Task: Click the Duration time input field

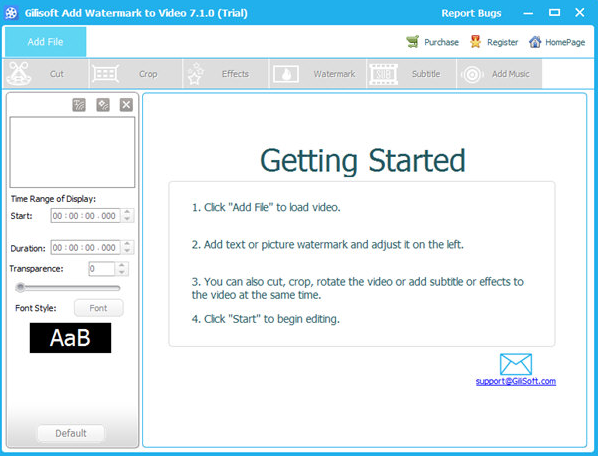Action: pyautogui.click(x=85, y=248)
